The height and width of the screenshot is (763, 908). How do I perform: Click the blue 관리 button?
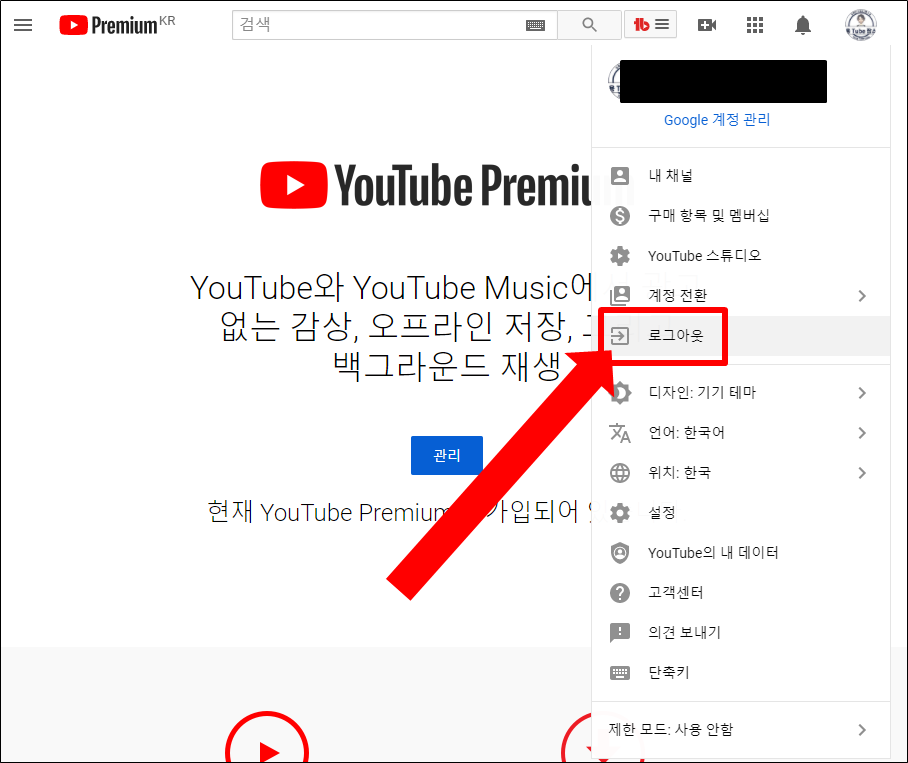click(446, 455)
